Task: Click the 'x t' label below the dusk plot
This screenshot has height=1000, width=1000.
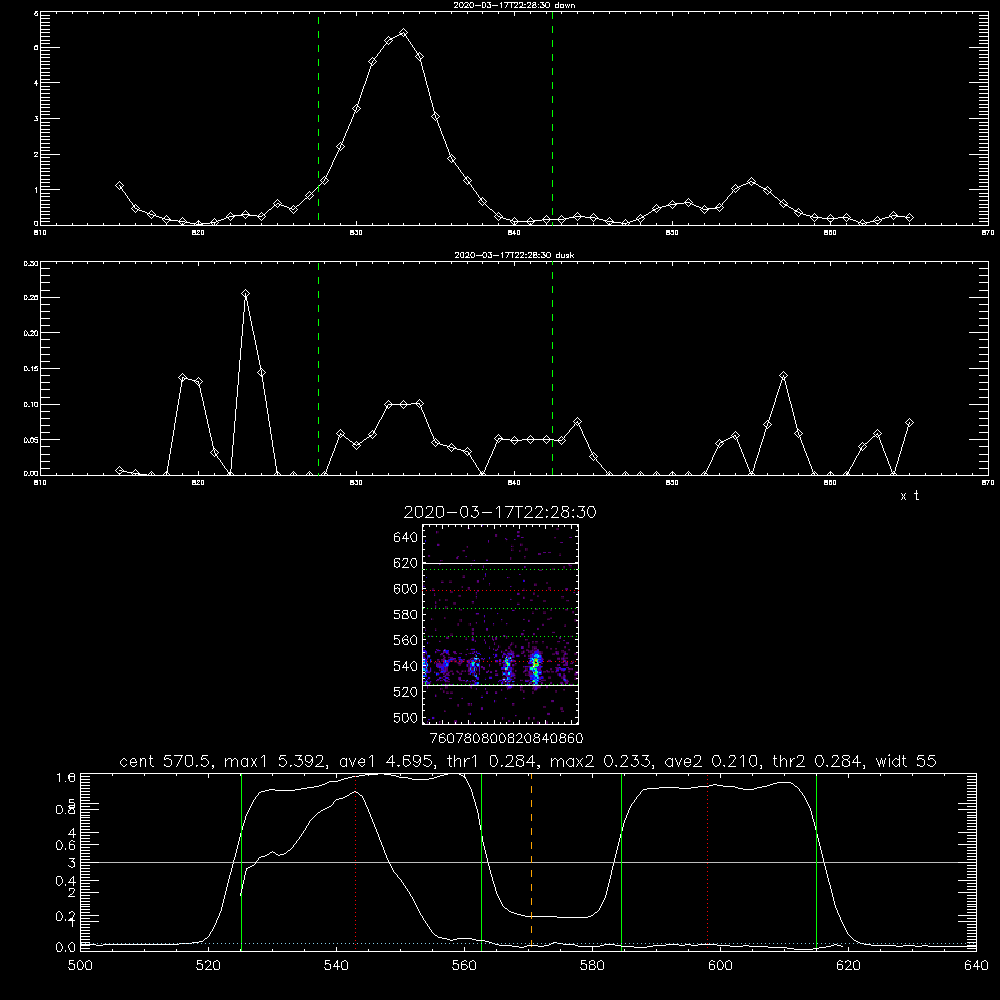Action: coord(909,496)
